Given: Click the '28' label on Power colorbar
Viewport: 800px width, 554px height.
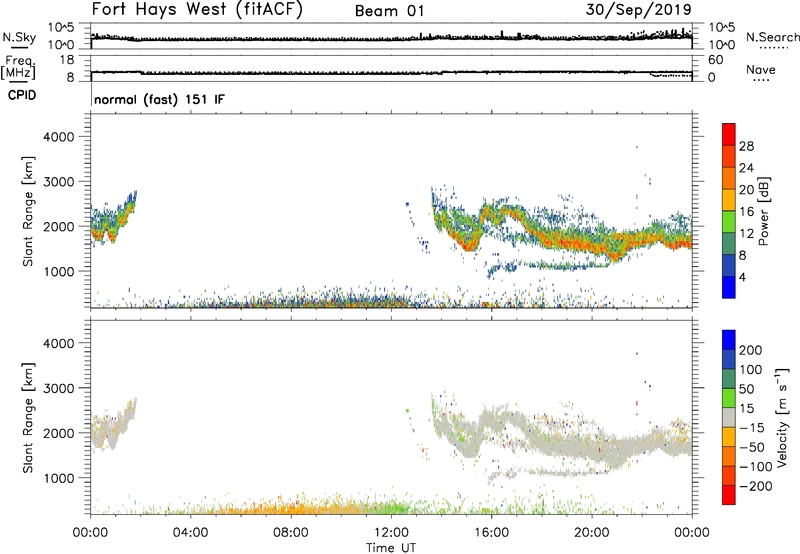Looking at the screenshot, I should pos(746,146).
